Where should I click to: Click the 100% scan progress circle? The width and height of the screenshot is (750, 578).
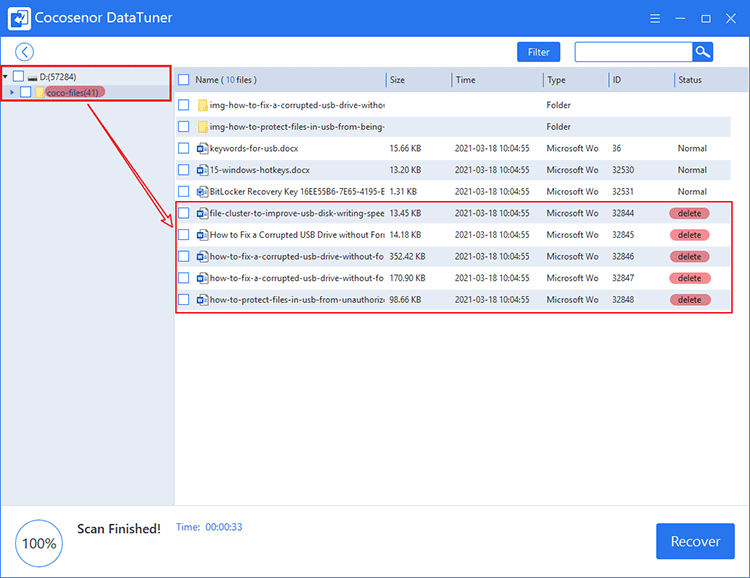[39, 543]
